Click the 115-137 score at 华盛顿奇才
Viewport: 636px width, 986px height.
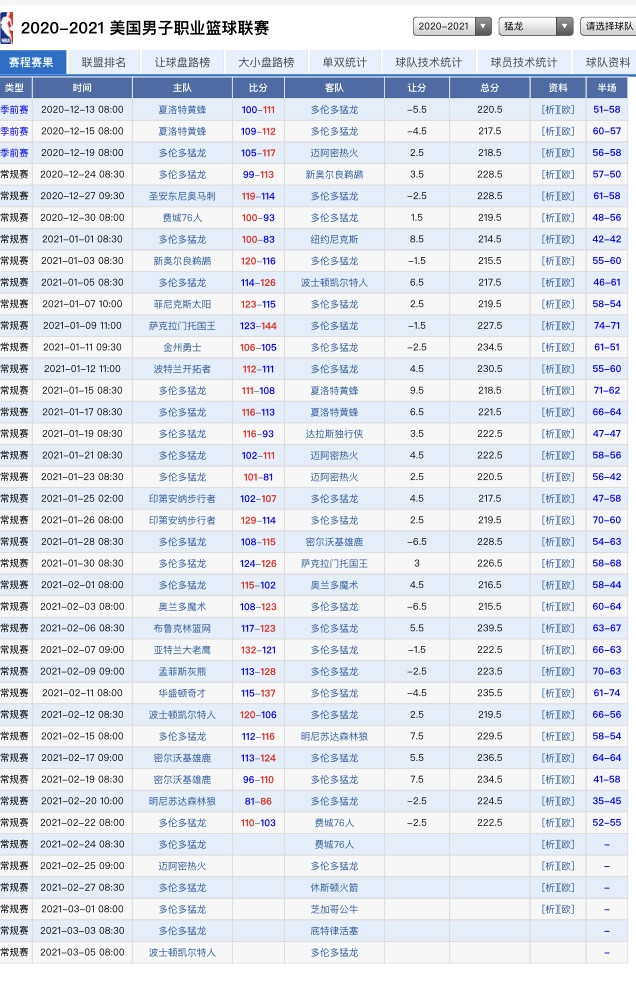[258, 693]
